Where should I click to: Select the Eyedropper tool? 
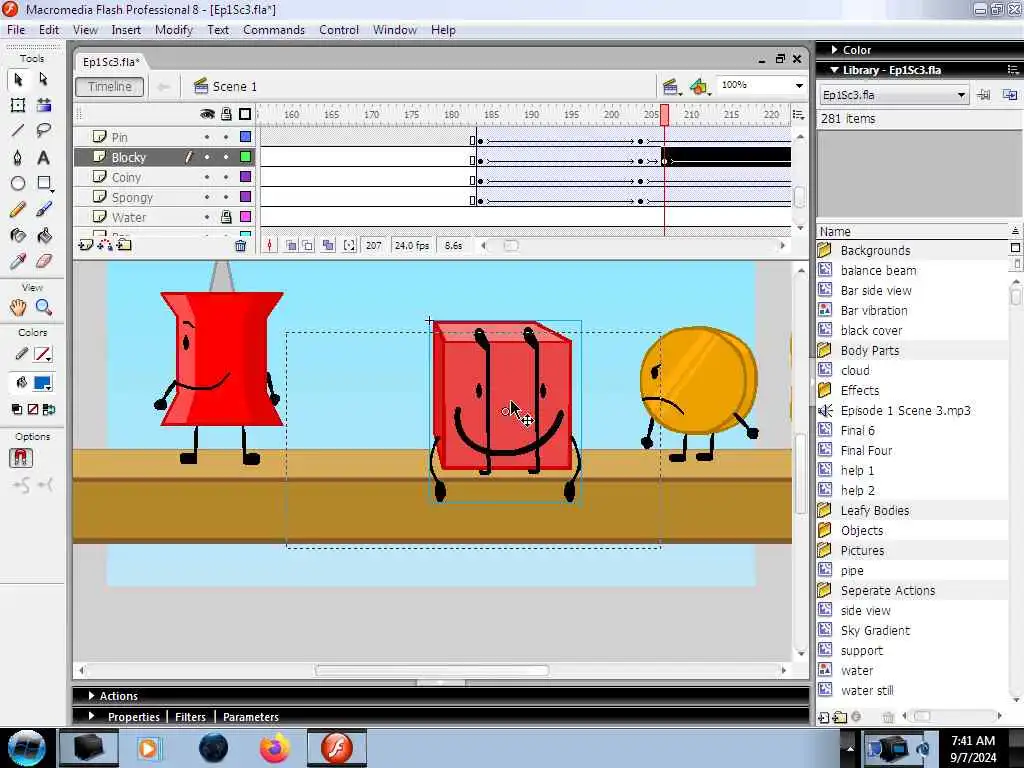(18, 262)
